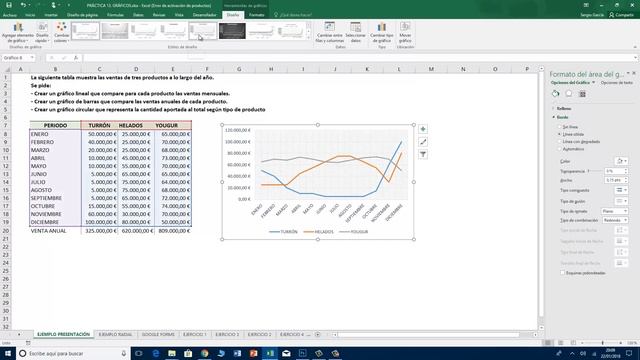The image size is (640, 360).
Task: Open Tipo de guión dropdown
Action: pyautogui.click(x=622, y=201)
